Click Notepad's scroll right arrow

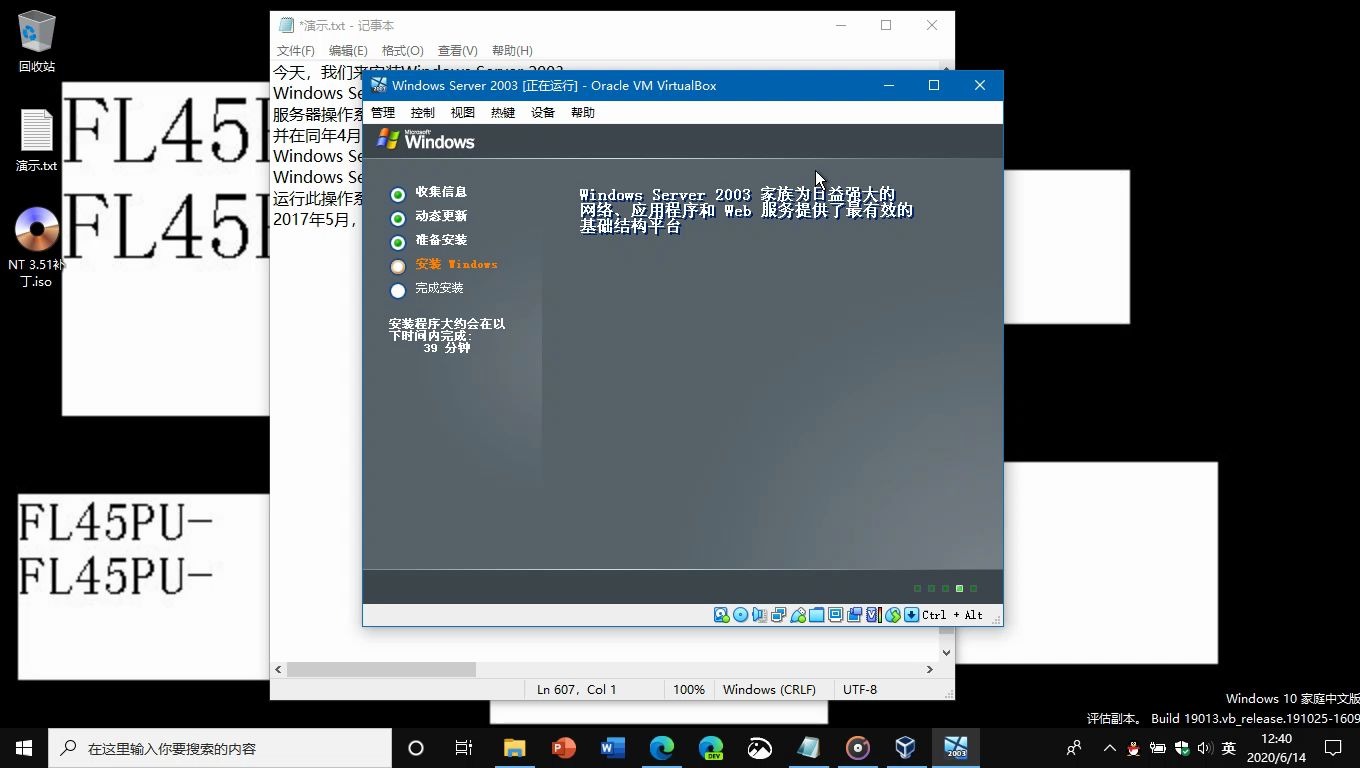930,669
